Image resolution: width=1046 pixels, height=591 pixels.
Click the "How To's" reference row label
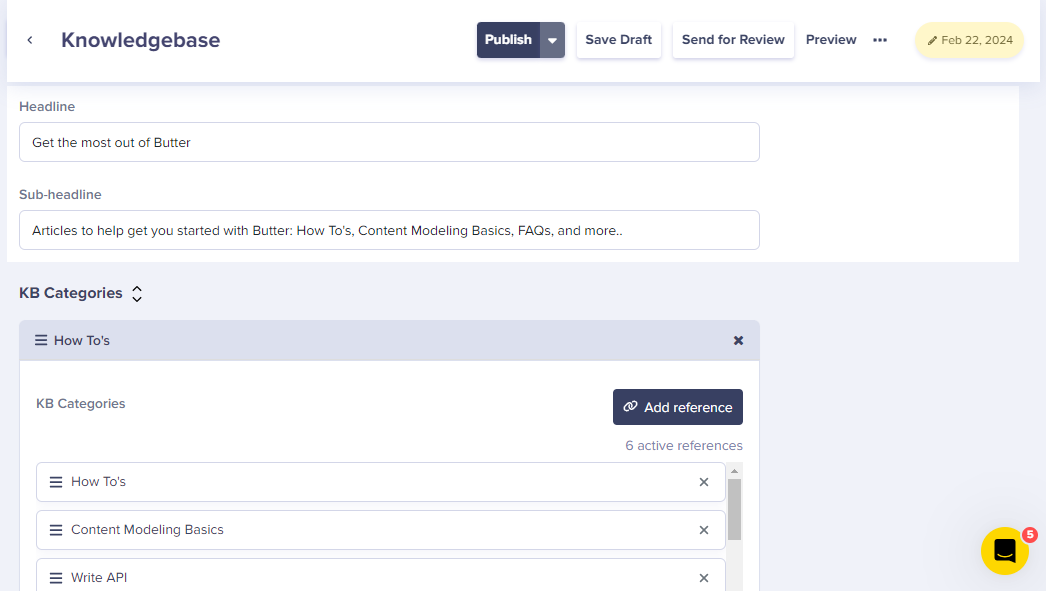(99, 482)
